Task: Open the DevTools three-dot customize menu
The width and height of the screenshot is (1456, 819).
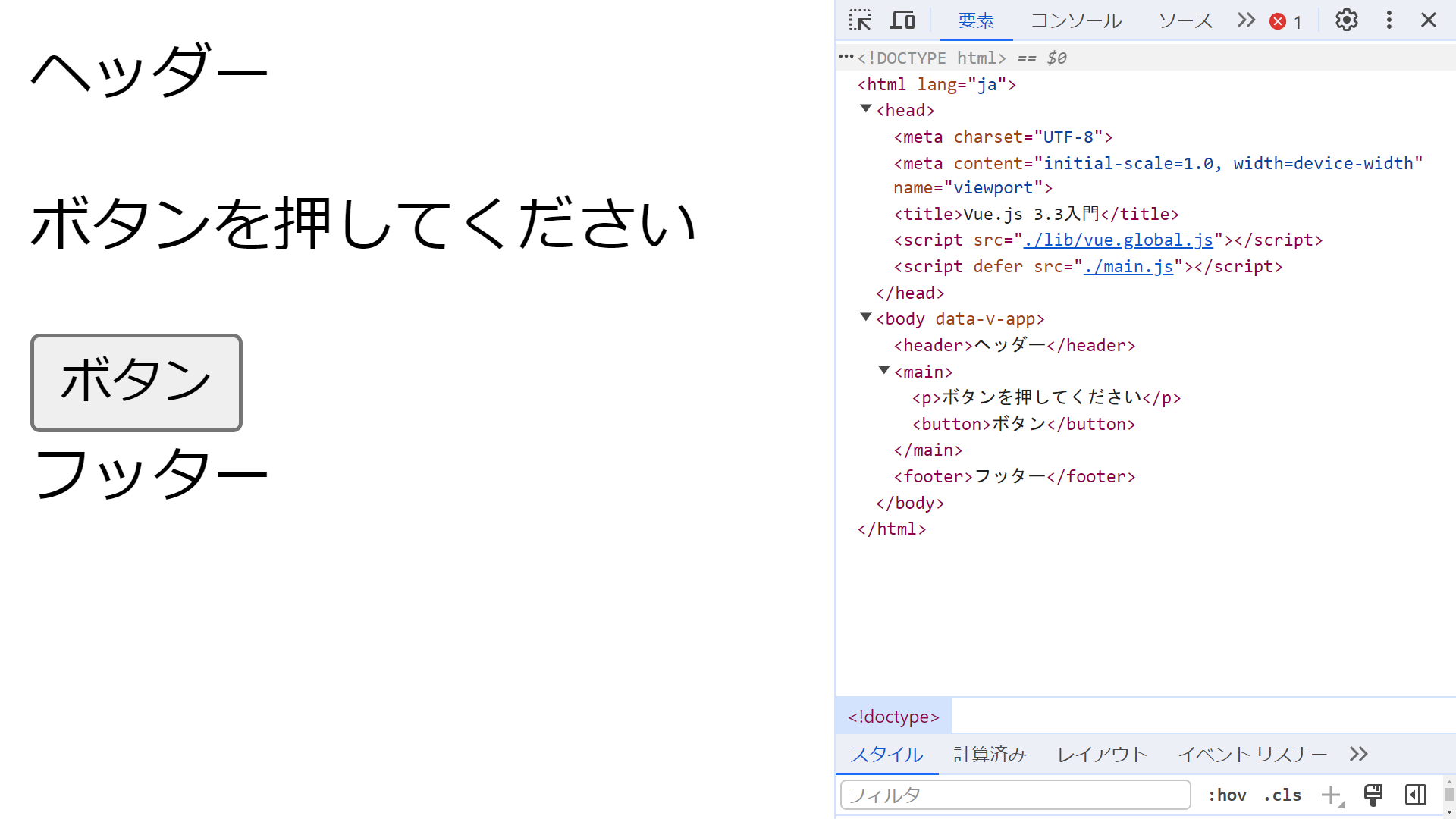Action: (1389, 20)
